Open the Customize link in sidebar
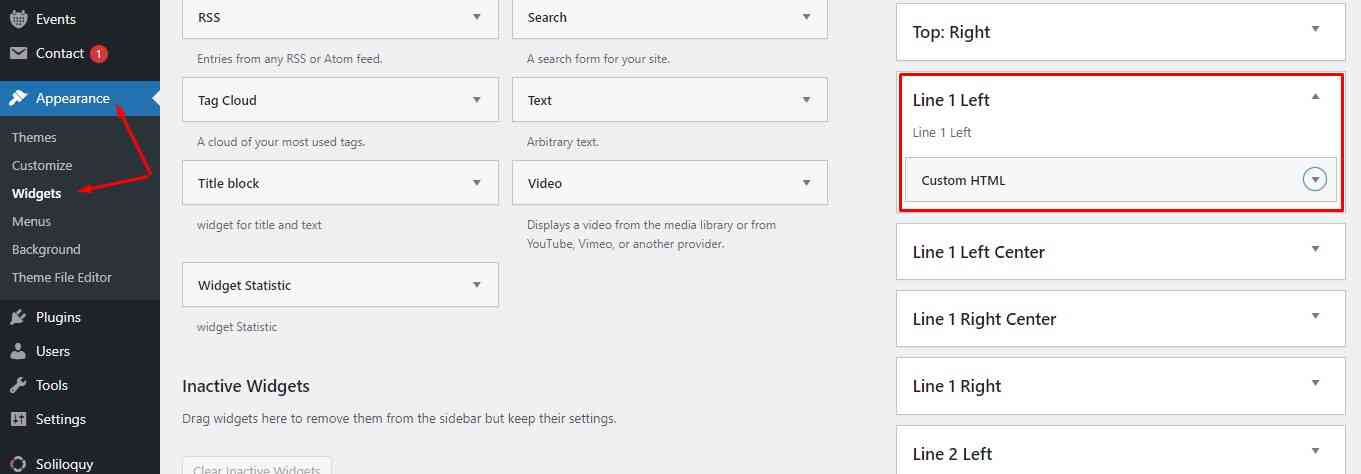Image resolution: width=1361 pixels, height=474 pixels. click(42, 165)
